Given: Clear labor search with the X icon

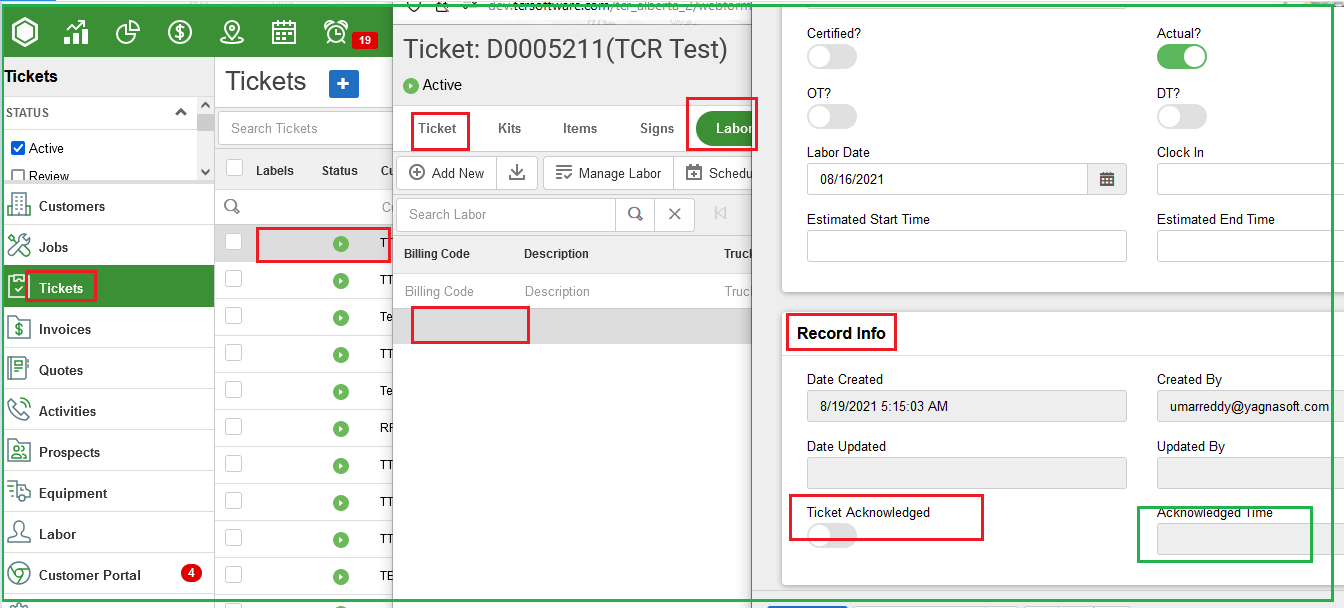Looking at the screenshot, I should tap(675, 214).
